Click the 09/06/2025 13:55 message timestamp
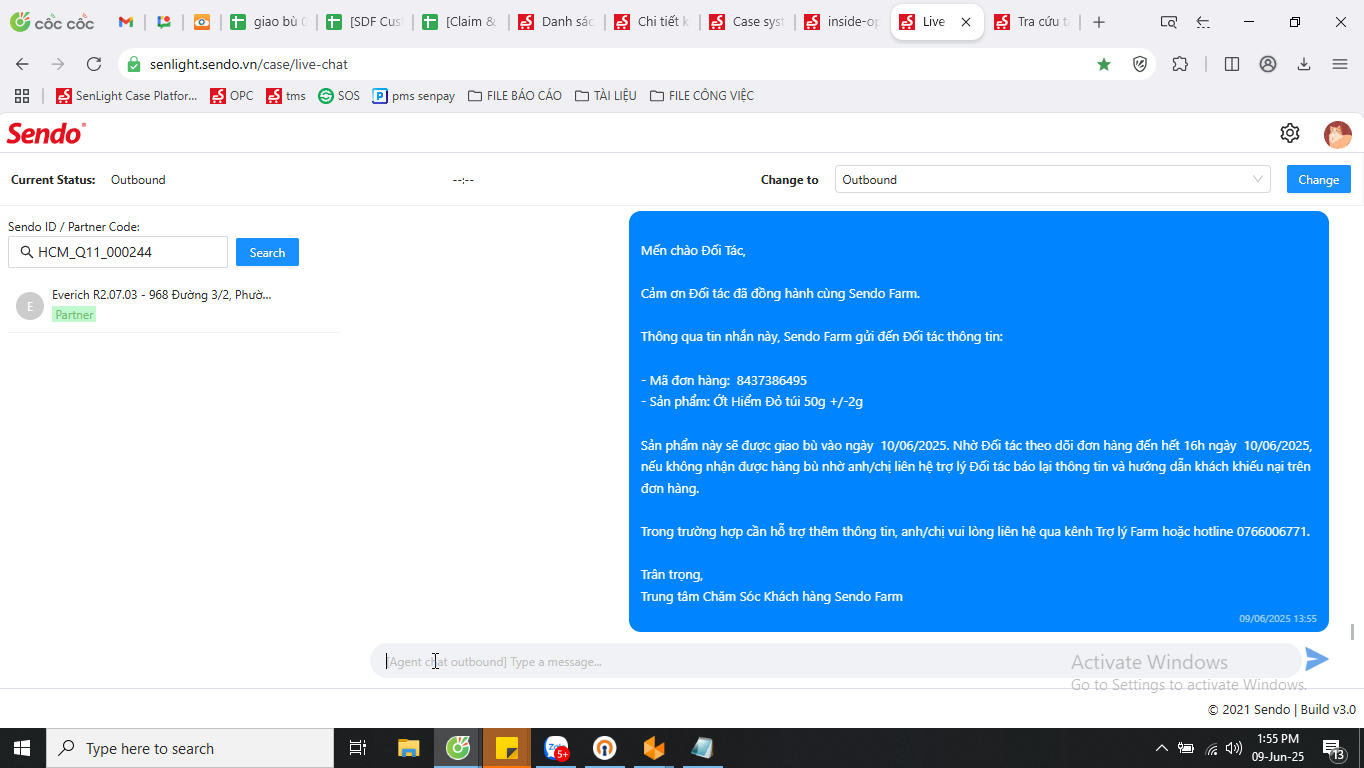This screenshot has width=1364, height=768. [x=1277, y=619]
